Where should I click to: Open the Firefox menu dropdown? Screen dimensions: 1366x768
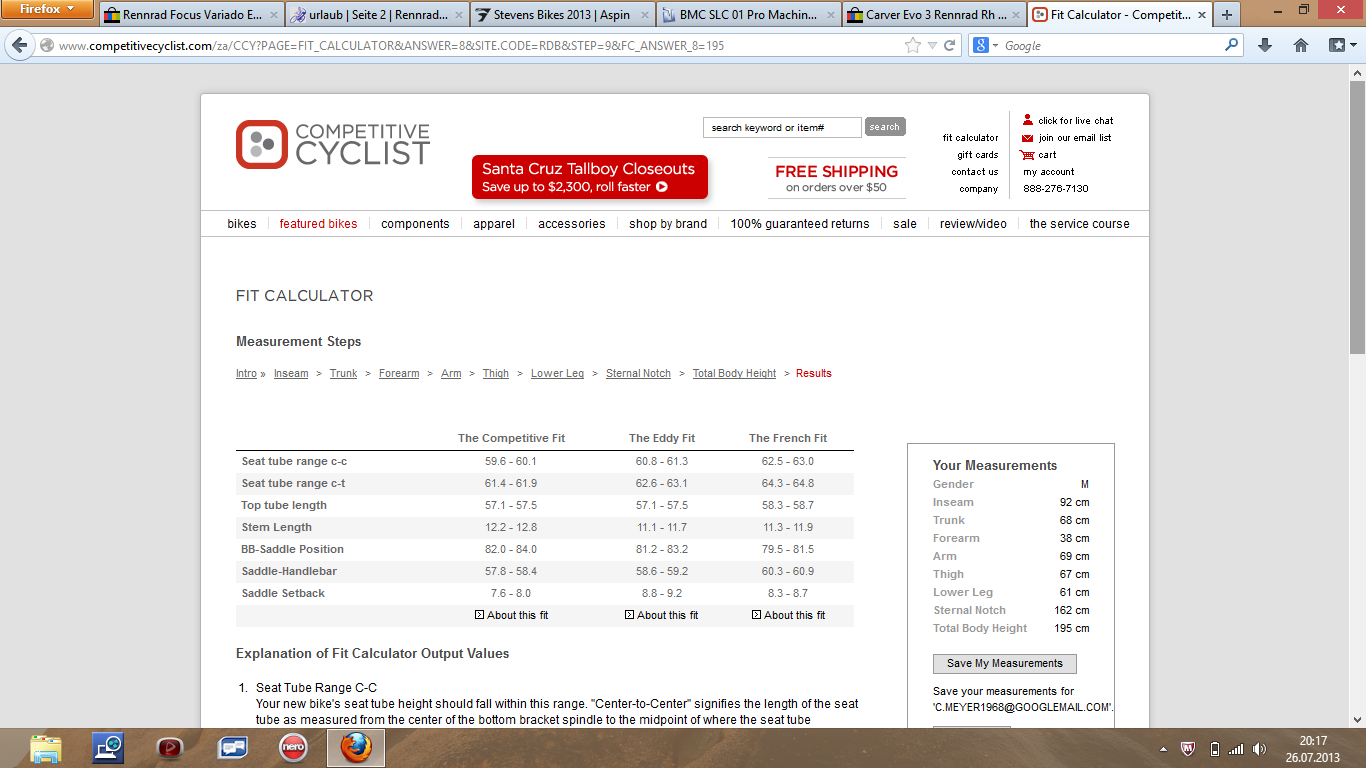pyautogui.click(x=46, y=9)
